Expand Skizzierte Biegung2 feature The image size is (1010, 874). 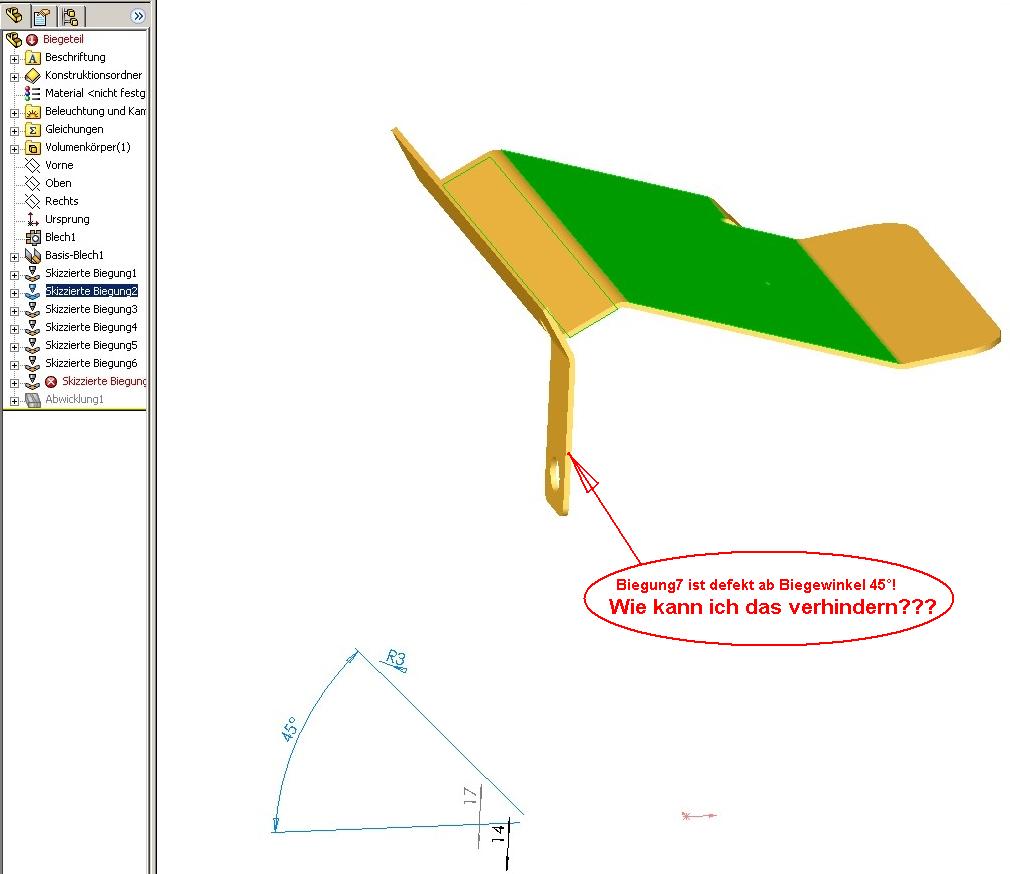(x=14, y=293)
